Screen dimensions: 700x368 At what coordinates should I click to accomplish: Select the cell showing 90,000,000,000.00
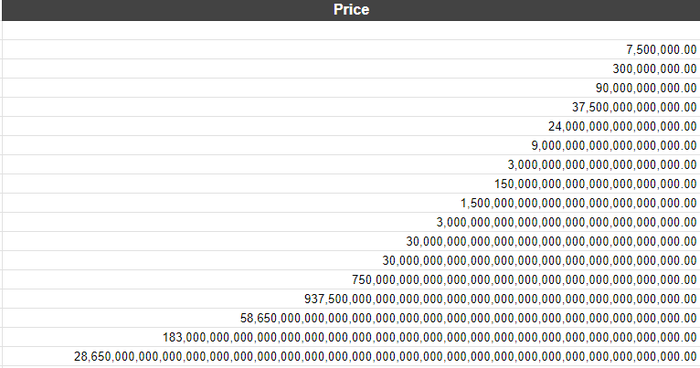point(351,88)
